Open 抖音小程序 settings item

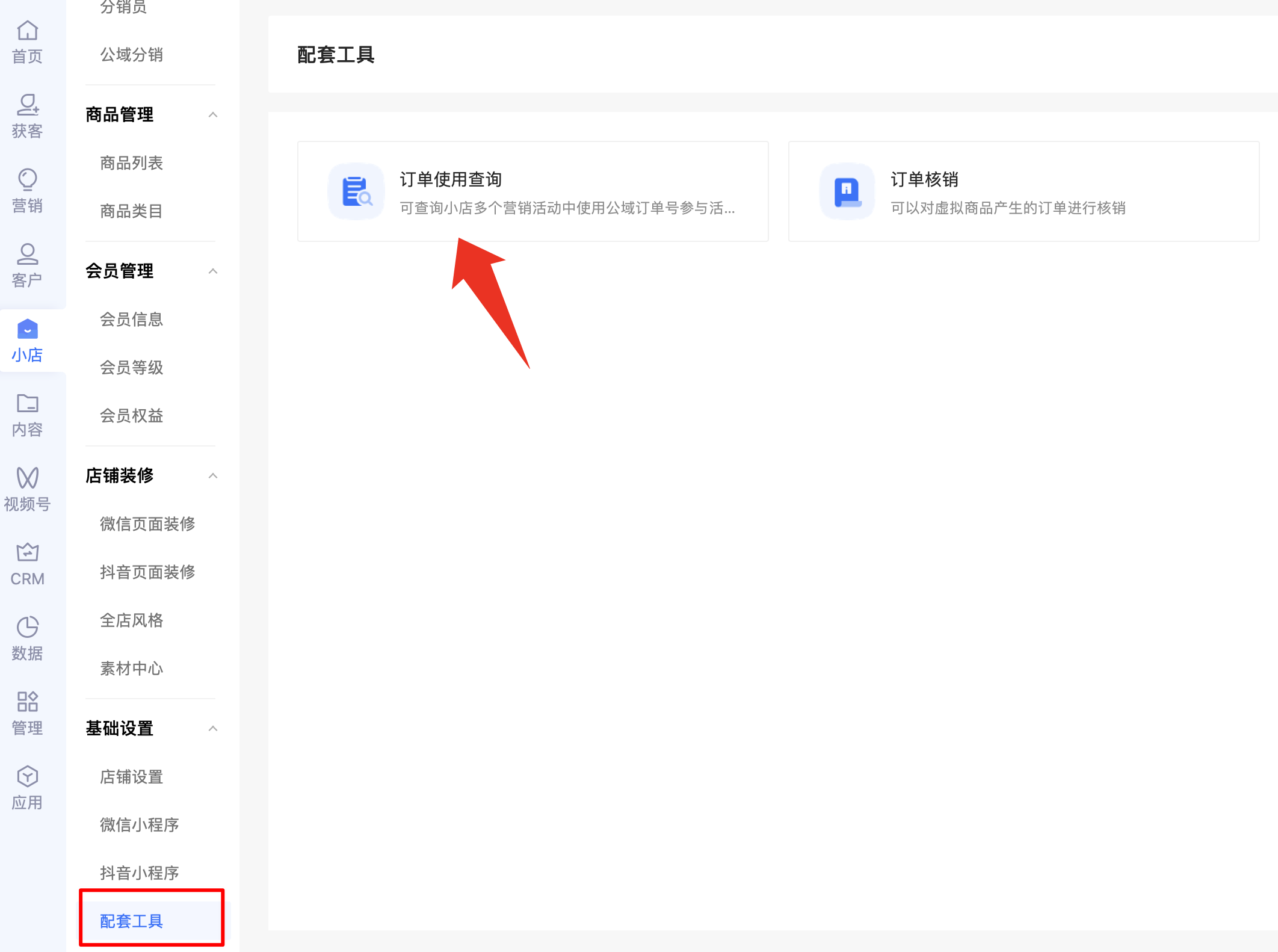coord(140,873)
